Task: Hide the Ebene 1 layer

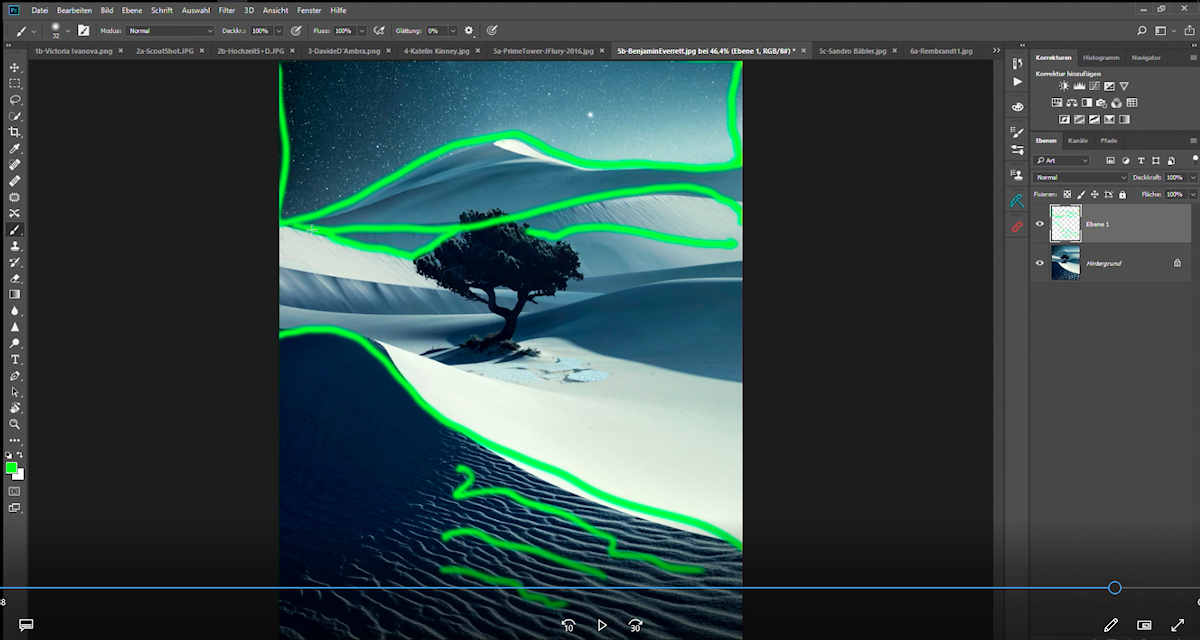Action: 1039,224
